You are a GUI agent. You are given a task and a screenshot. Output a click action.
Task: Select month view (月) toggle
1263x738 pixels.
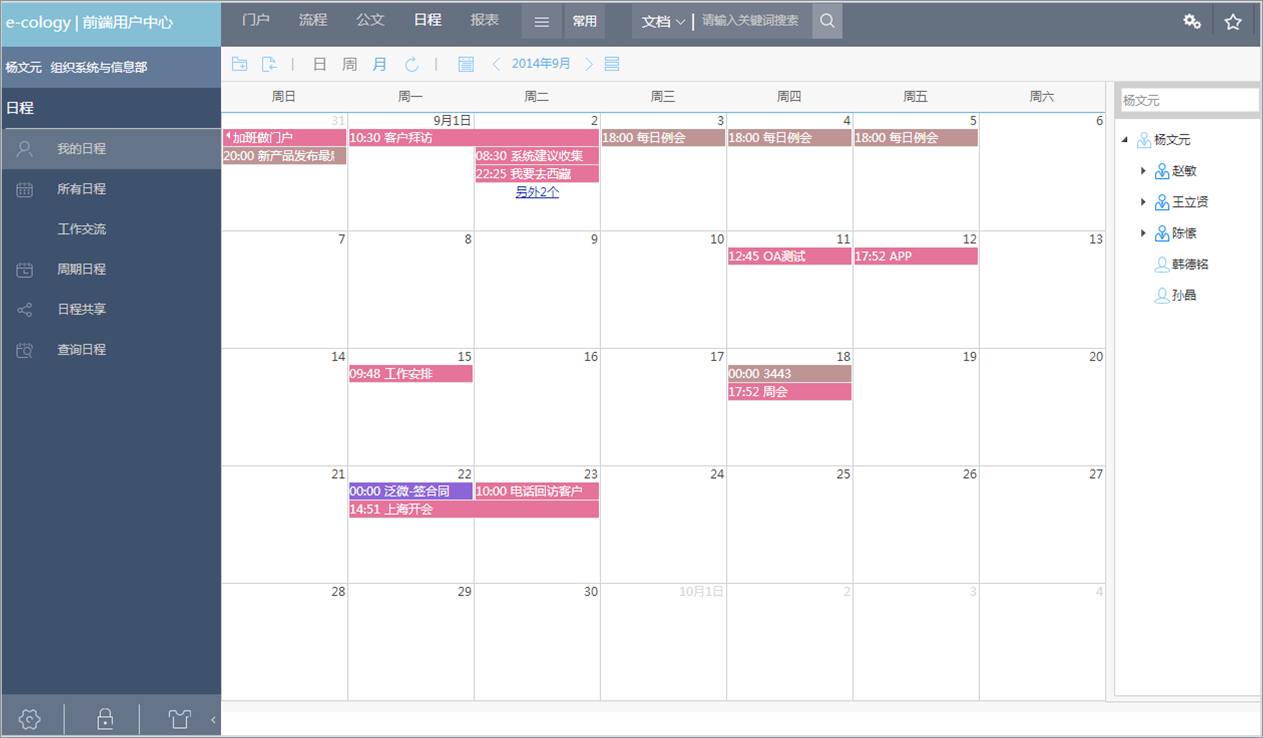coord(380,64)
